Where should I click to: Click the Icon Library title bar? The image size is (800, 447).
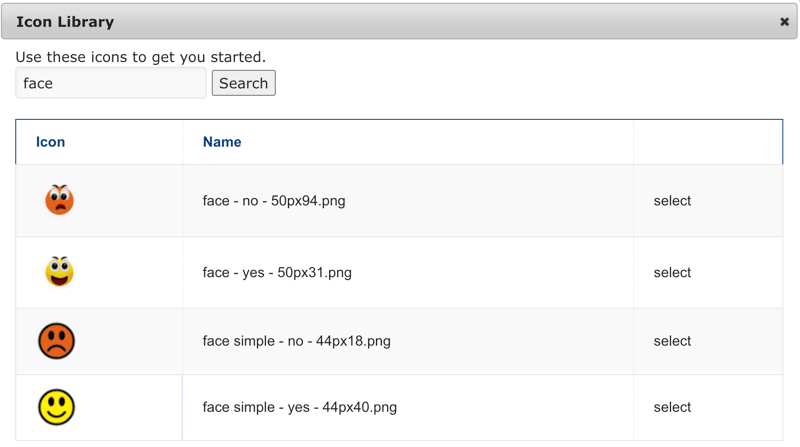[x=399, y=21]
